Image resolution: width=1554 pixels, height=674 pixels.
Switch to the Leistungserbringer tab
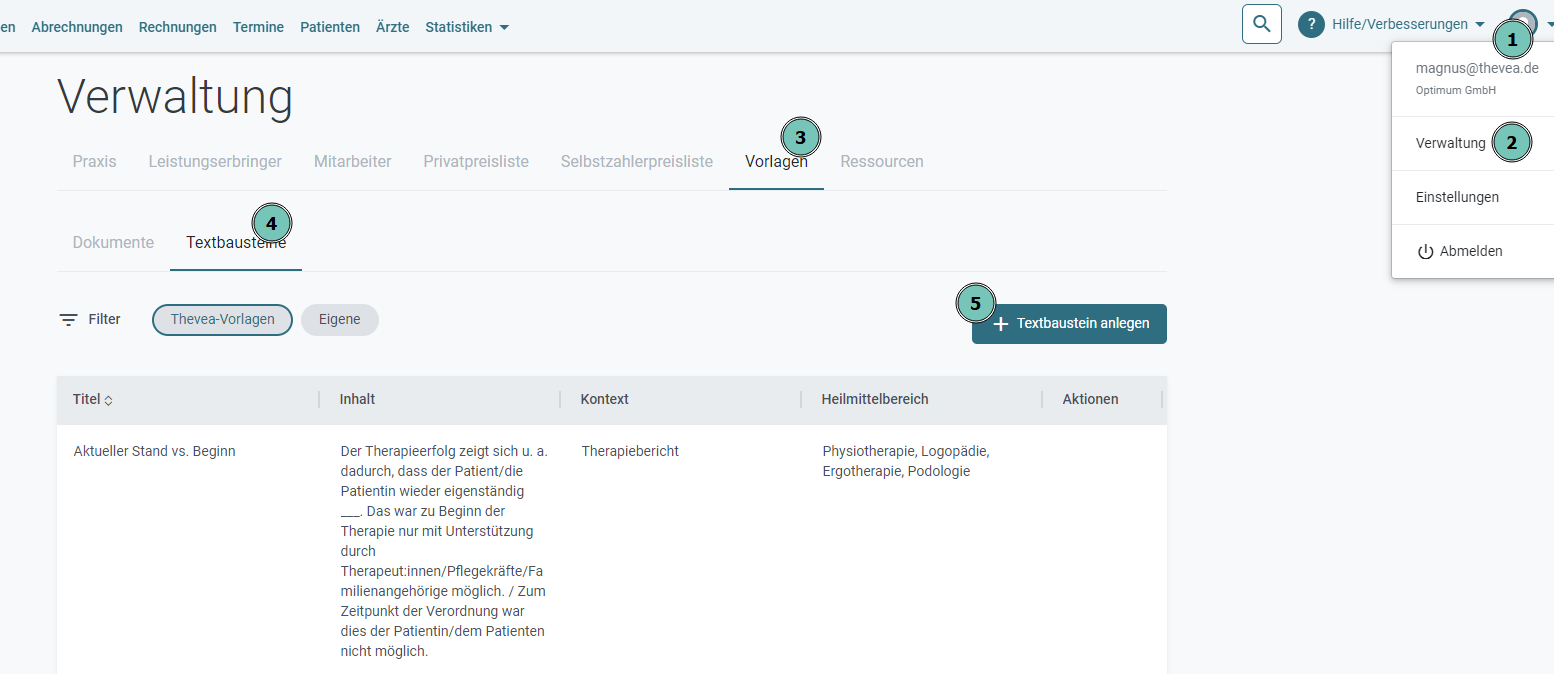[215, 161]
